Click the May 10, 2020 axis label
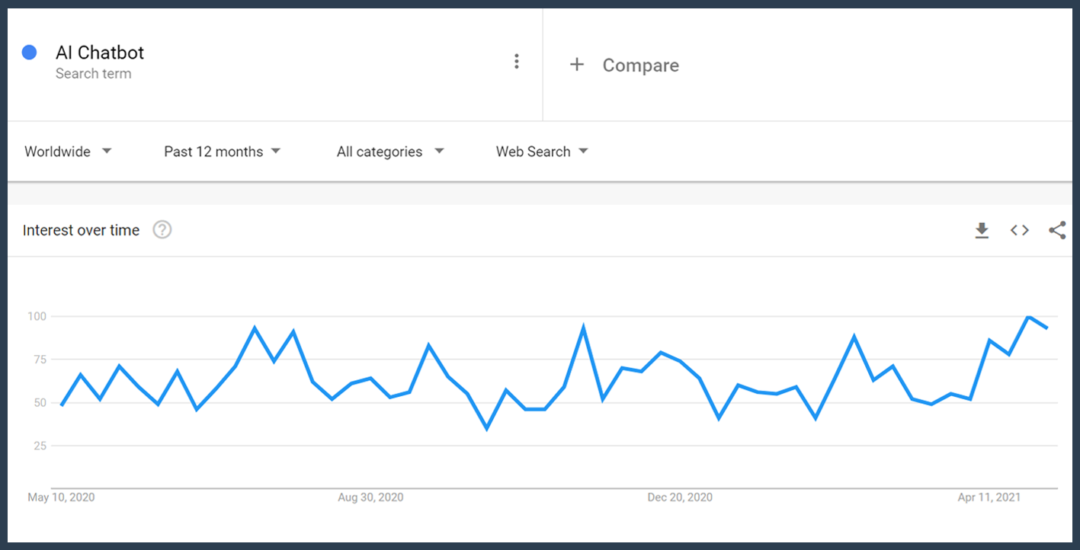The height and width of the screenshot is (550, 1080). click(x=61, y=497)
